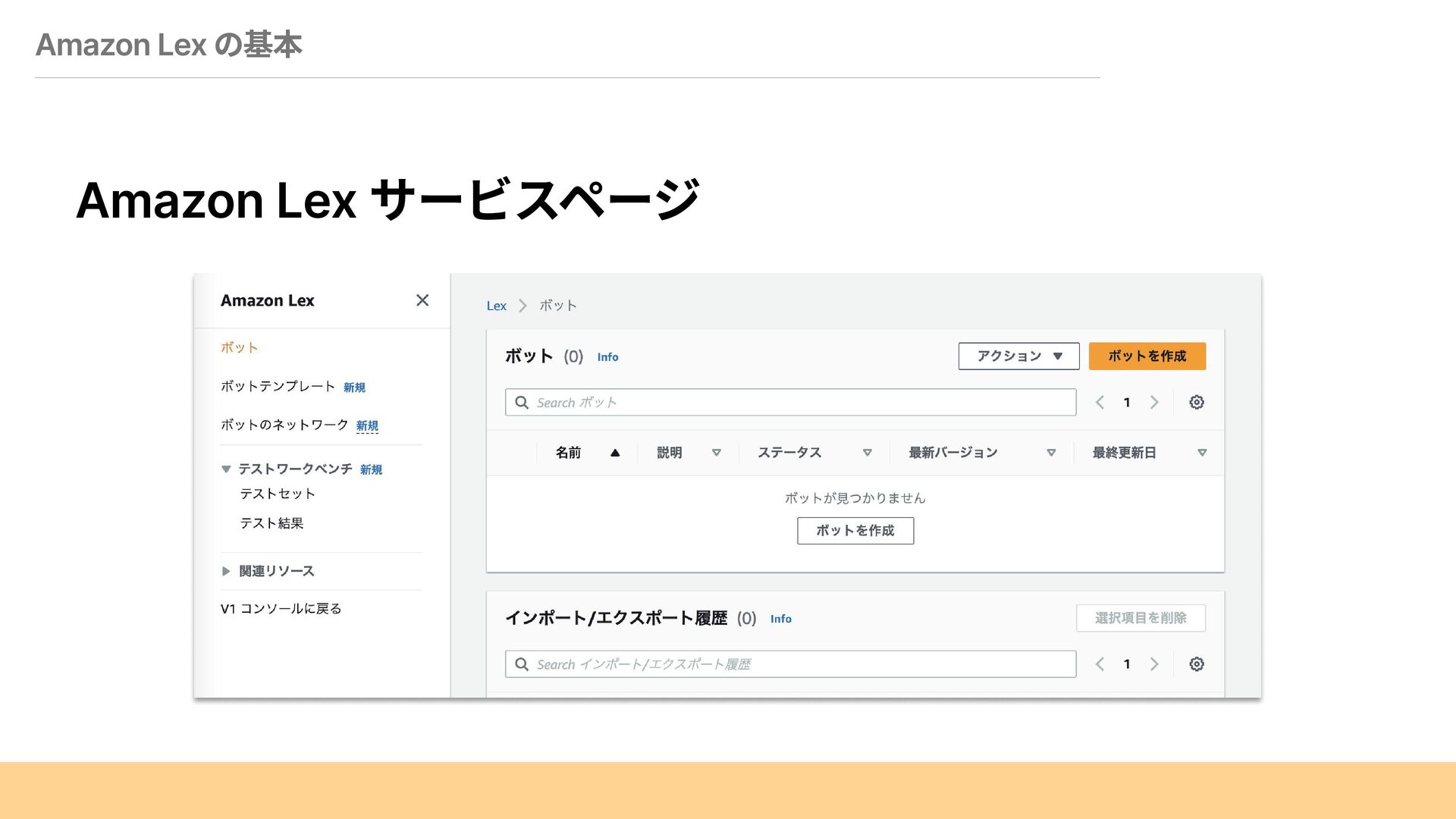The height and width of the screenshot is (819, 1456).
Task: Sort by 最終更新日 column arrow
Action: click(1202, 453)
